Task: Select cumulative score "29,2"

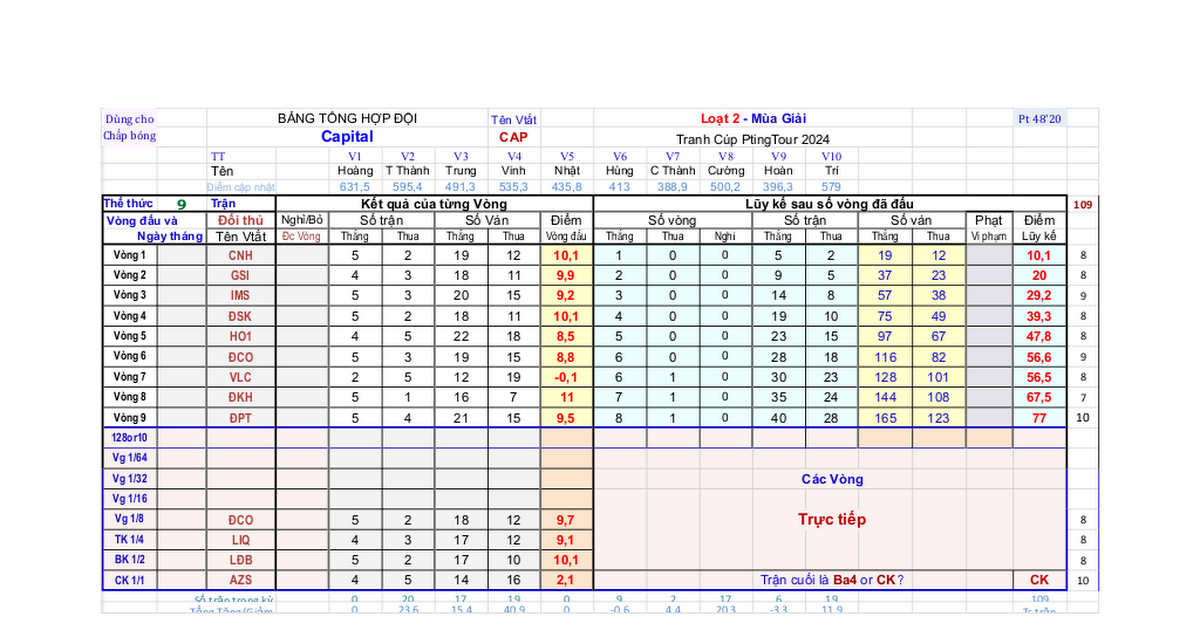Action: (1039, 296)
